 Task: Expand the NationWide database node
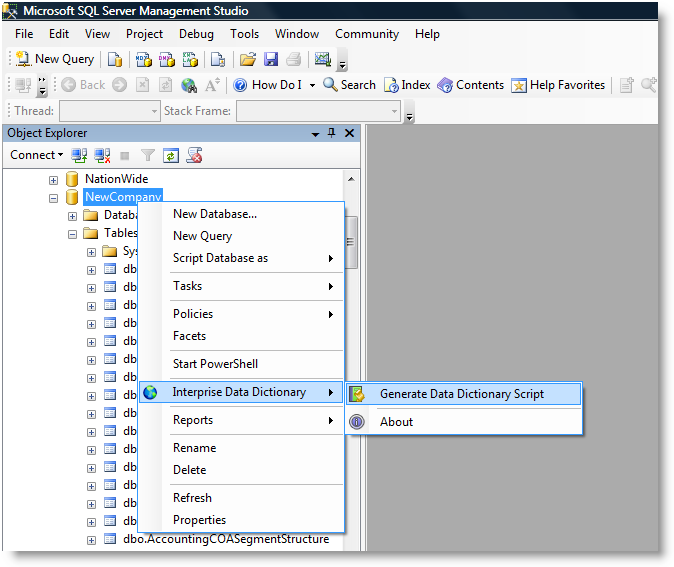coord(54,179)
